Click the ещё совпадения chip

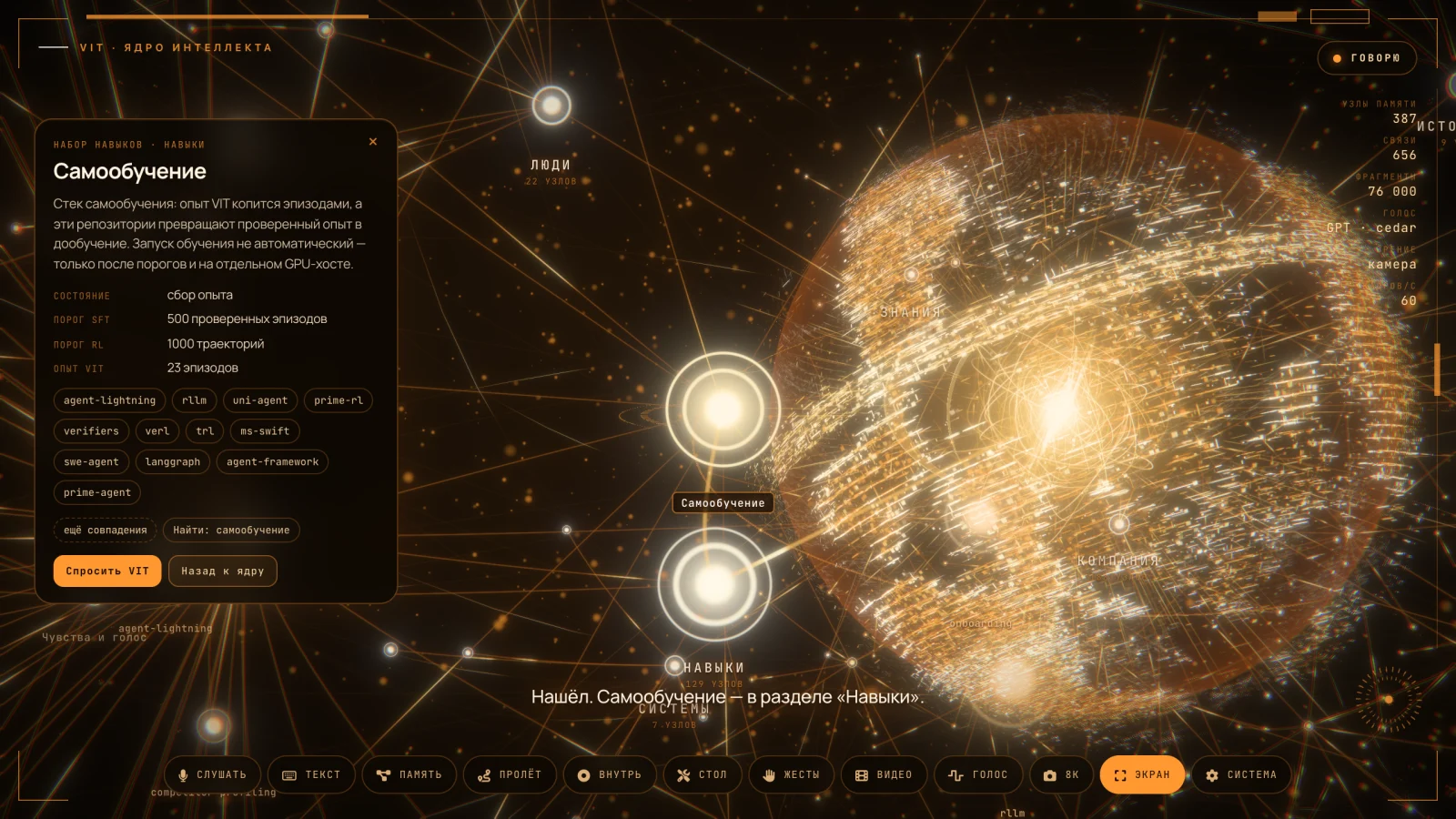pyautogui.click(x=105, y=531)
